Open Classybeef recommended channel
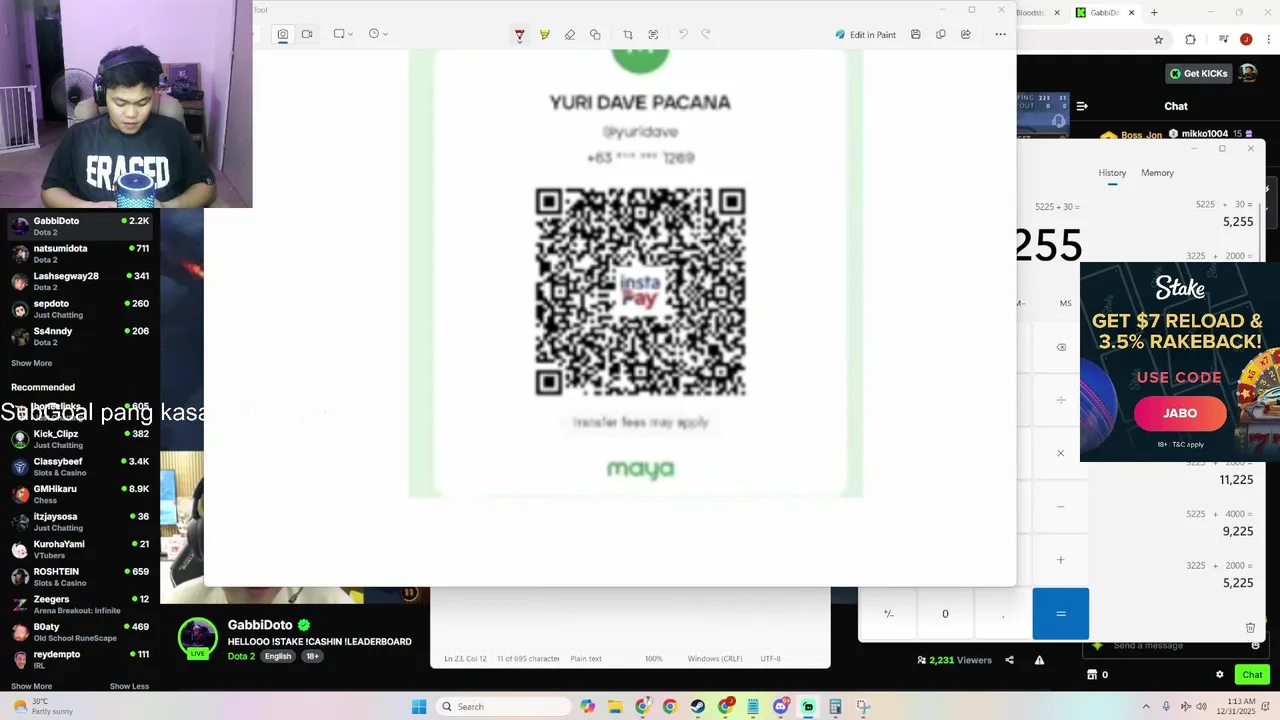1280x720 pixels. 80,467
